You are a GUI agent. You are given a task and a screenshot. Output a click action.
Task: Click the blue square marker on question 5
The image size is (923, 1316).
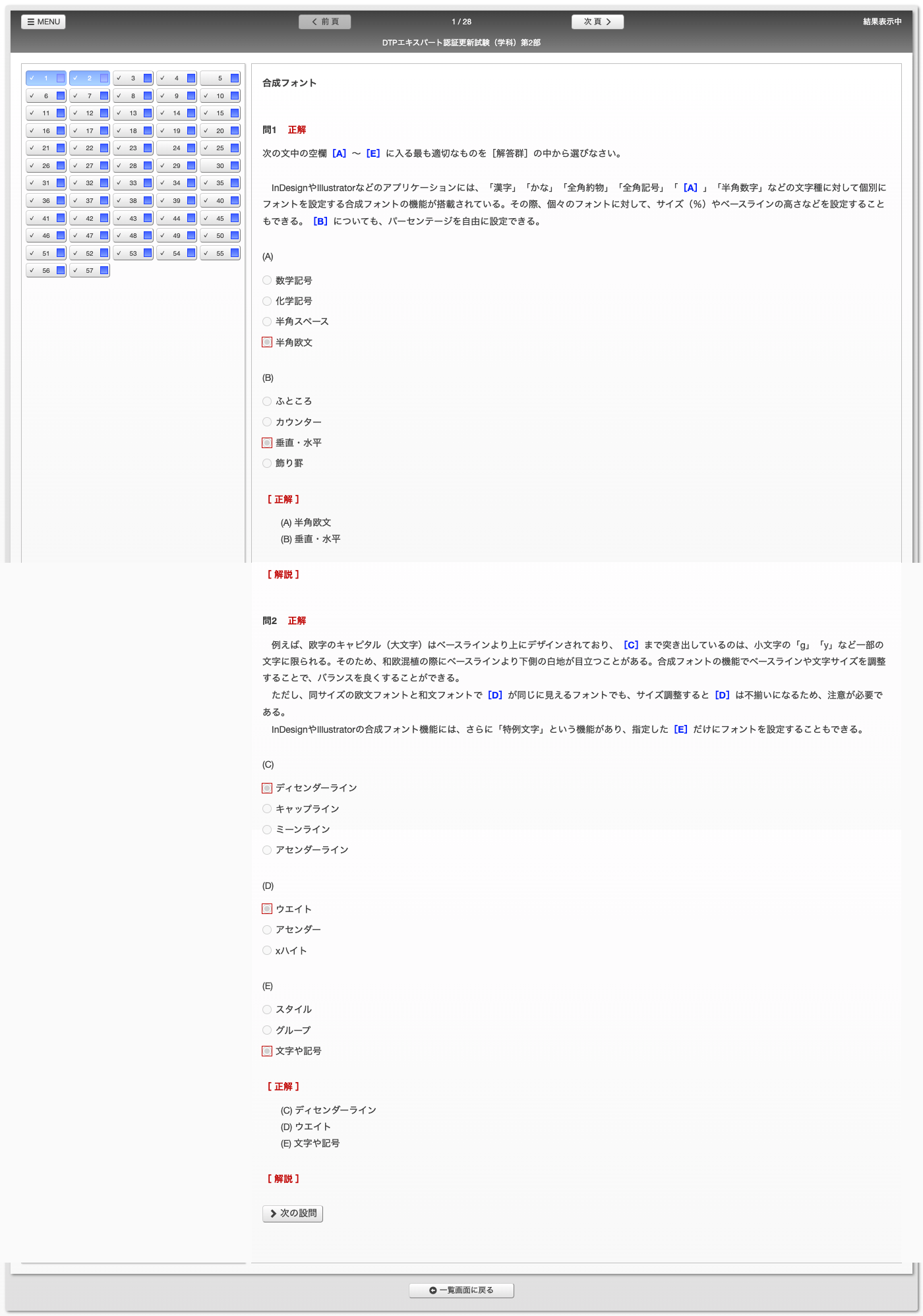[x=235, y=78]
